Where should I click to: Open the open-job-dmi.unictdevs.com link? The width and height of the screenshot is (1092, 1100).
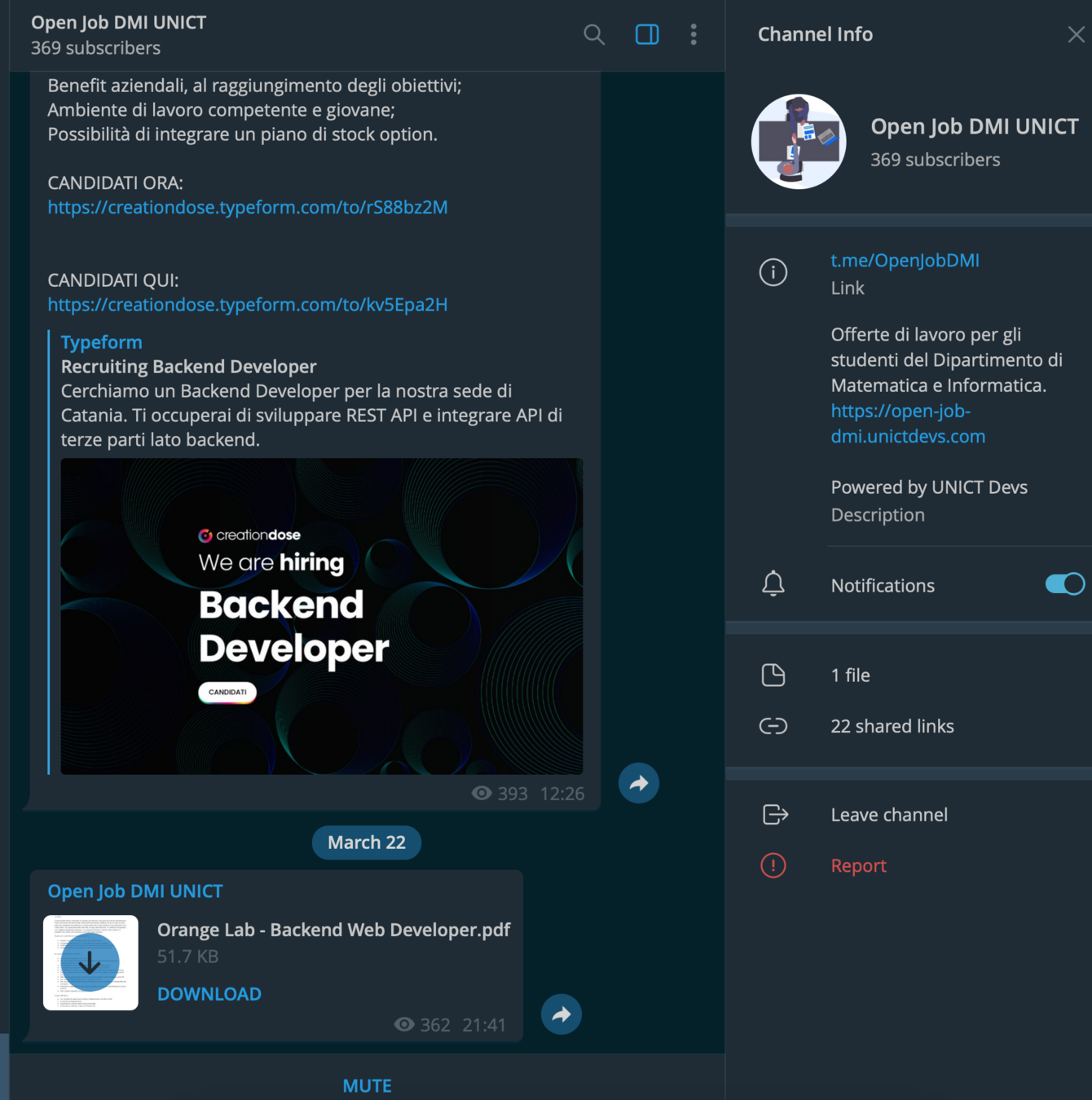pyautogui.click(x=908, y=424)
